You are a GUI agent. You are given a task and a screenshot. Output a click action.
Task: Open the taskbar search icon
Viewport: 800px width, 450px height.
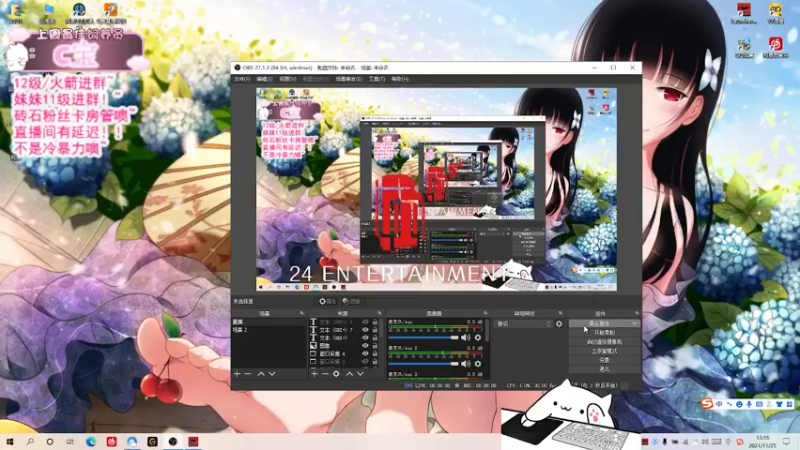click(30, 441)
